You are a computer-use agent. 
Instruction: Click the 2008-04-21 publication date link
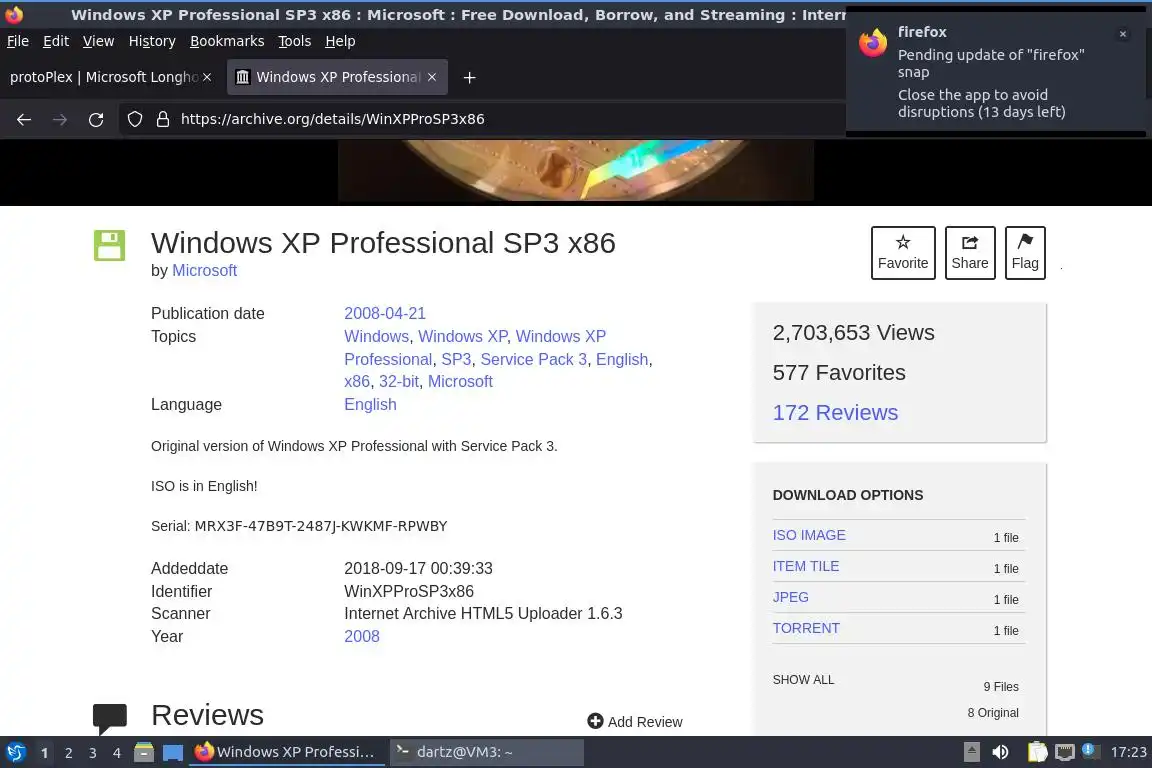click(x=385, y=313)
